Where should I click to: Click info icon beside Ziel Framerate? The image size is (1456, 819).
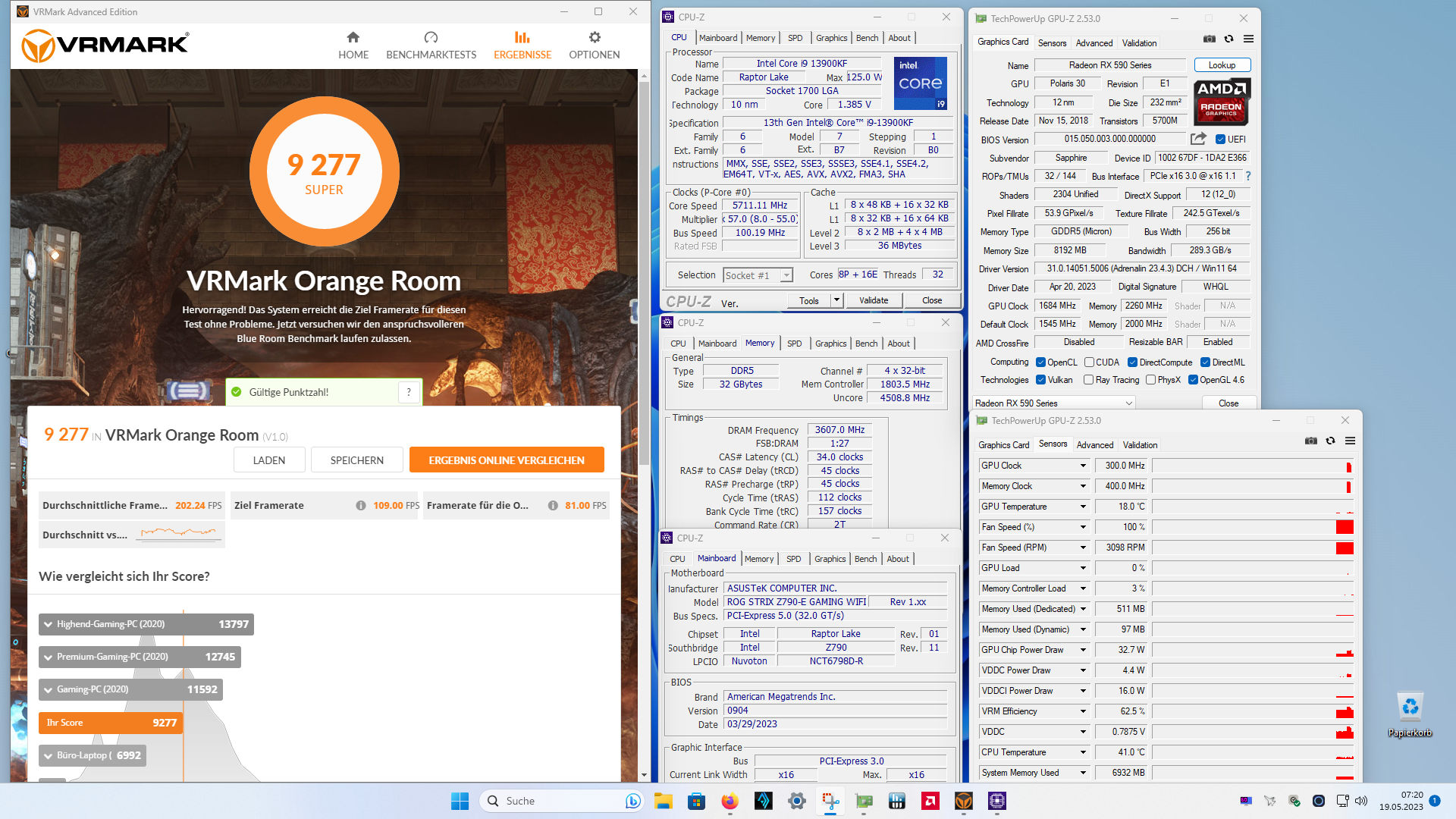[x=361, y=505]
